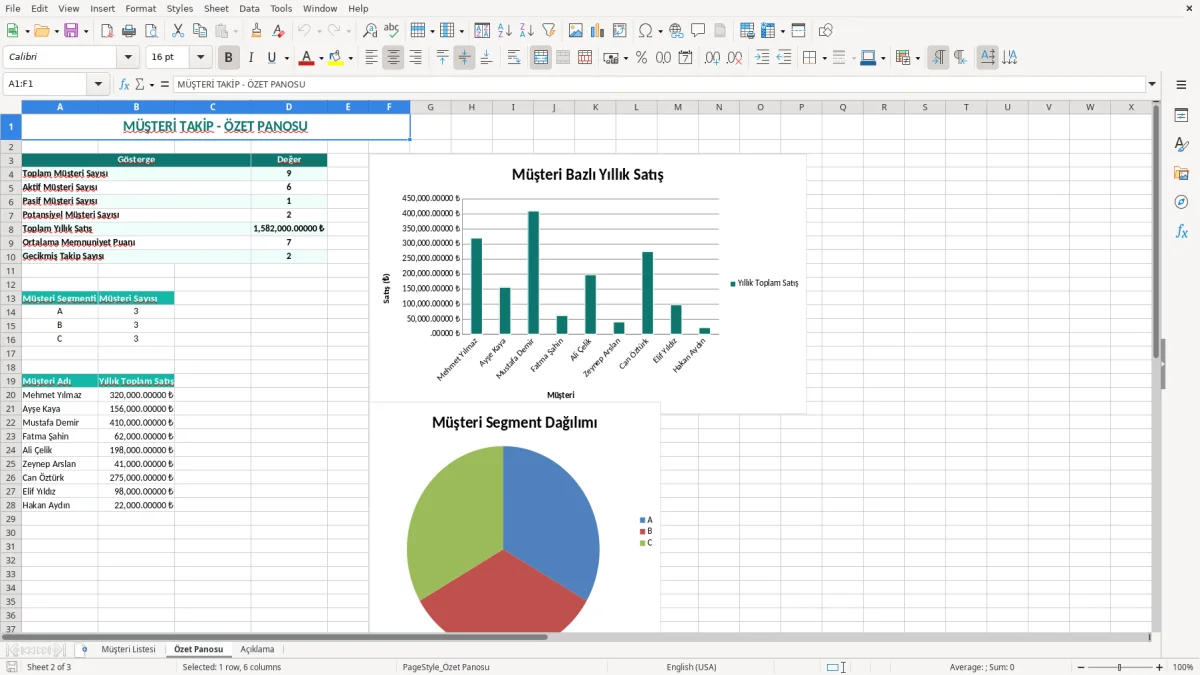Apply the red font color swatch
The height and width of the screenshot is (675, 1200).
tap(306, 58)
